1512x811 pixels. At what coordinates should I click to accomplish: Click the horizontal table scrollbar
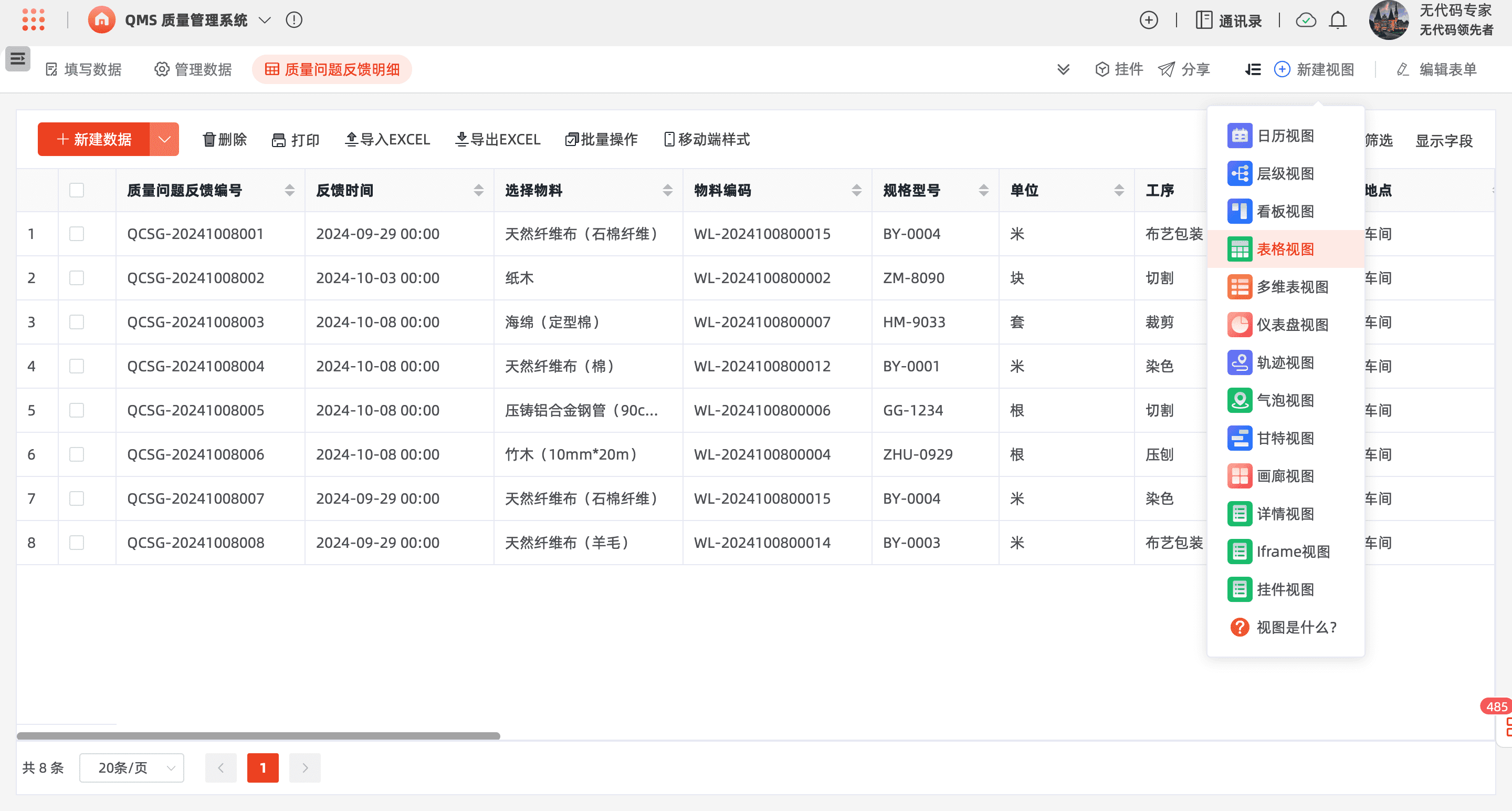pyautogui.click(x=258, y=736)
